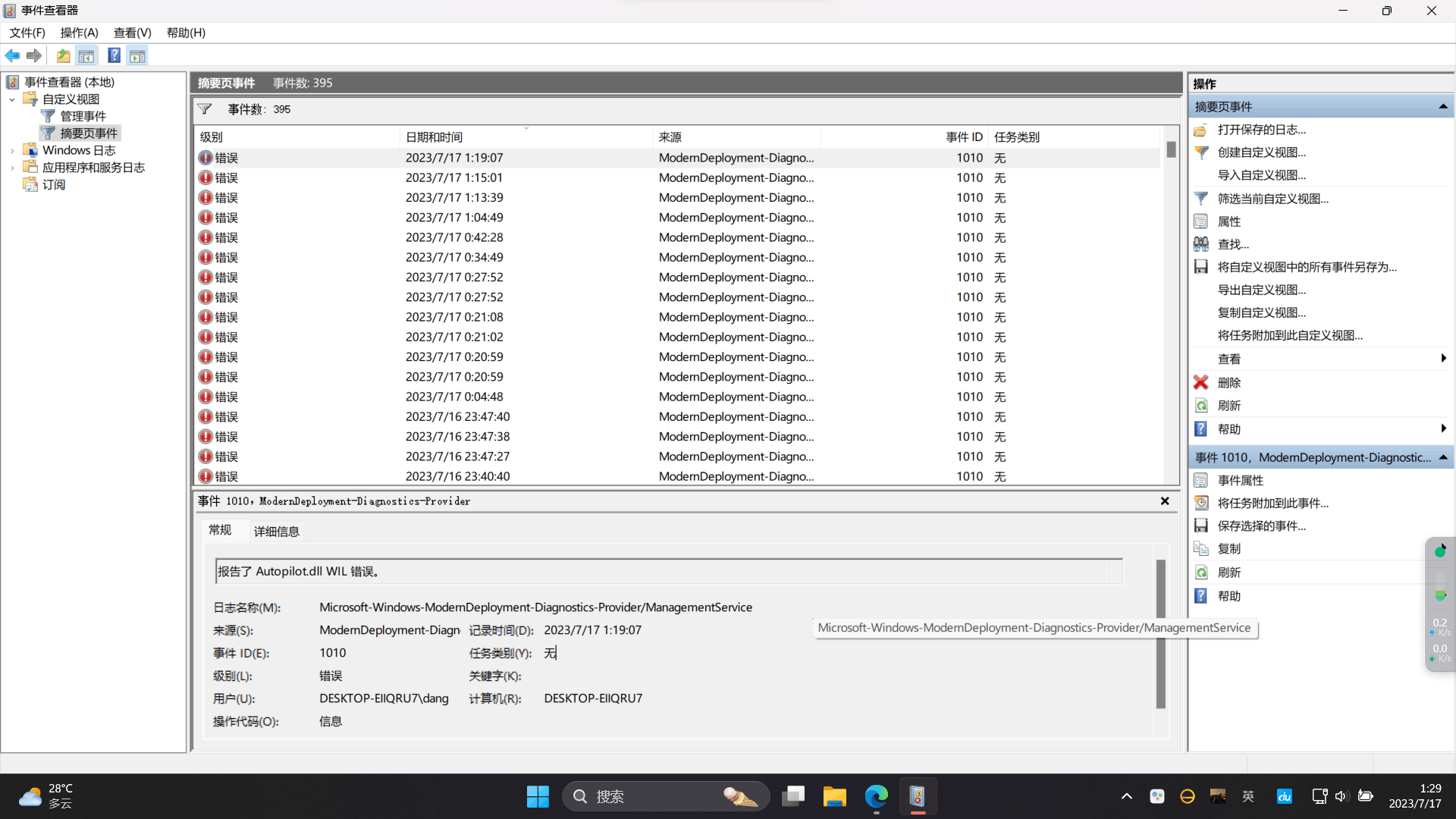Viewport: 1456px width, 819px height.
Task: Click the blue help toolbar icon
Action: (114, 55)
